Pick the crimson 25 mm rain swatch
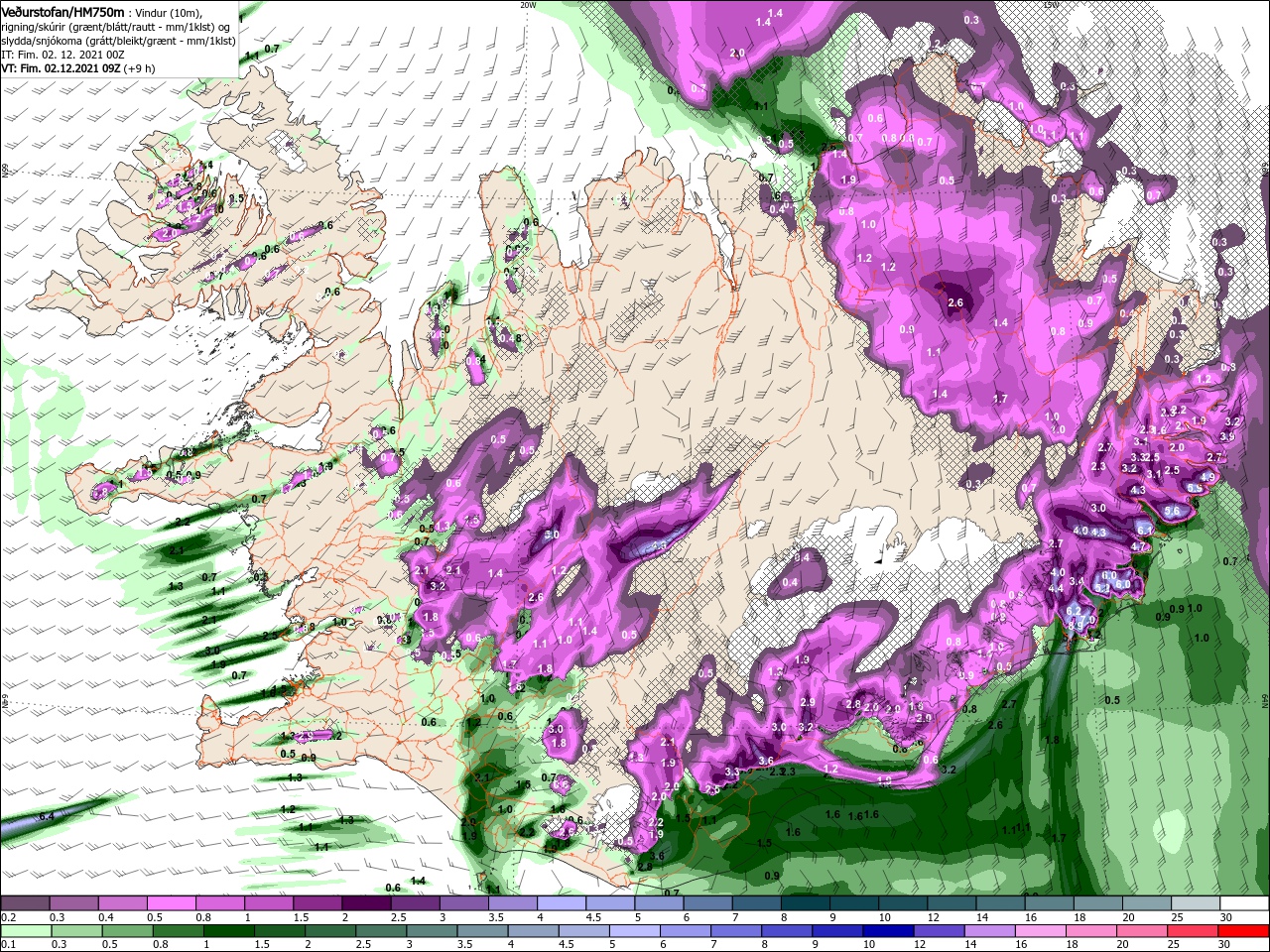Image resolution: width=1270 pixels, height=952 pixels. pos(1195,931)
